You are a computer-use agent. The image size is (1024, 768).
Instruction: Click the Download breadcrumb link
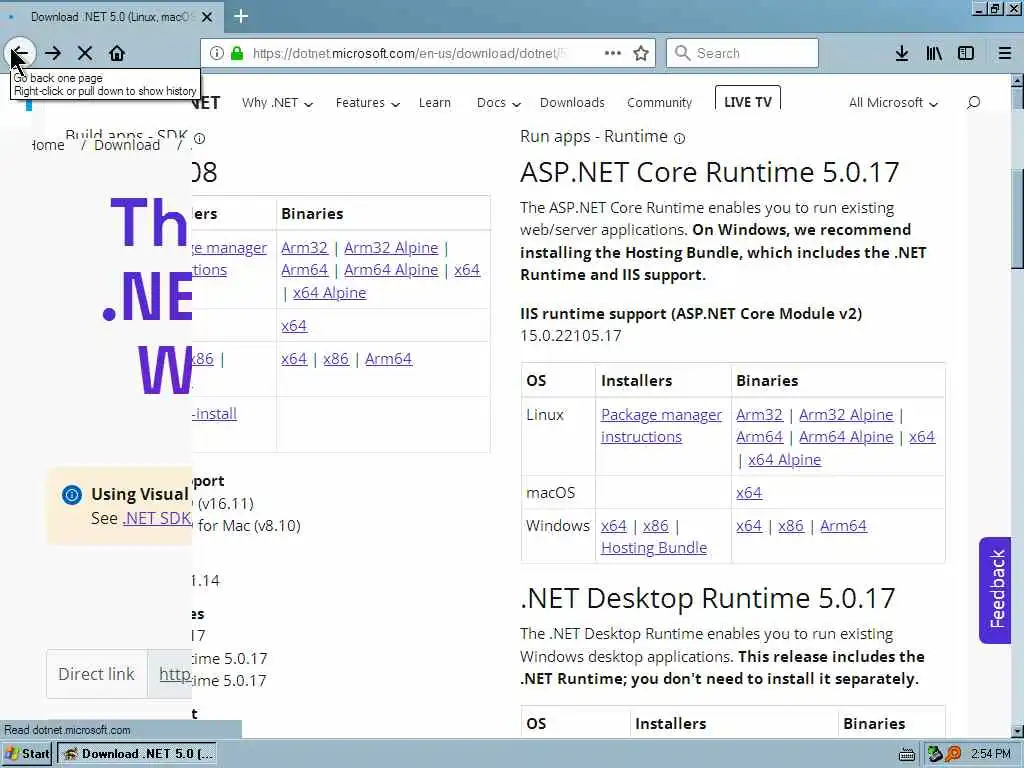127,145
